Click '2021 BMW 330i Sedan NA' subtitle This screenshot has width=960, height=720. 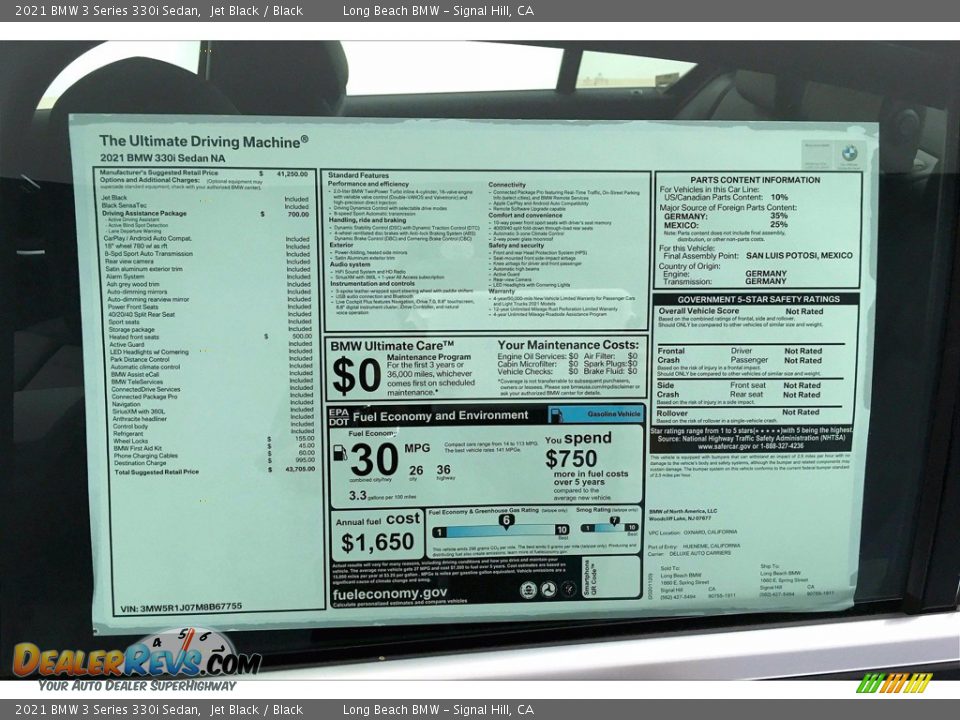tap(163, 158)
